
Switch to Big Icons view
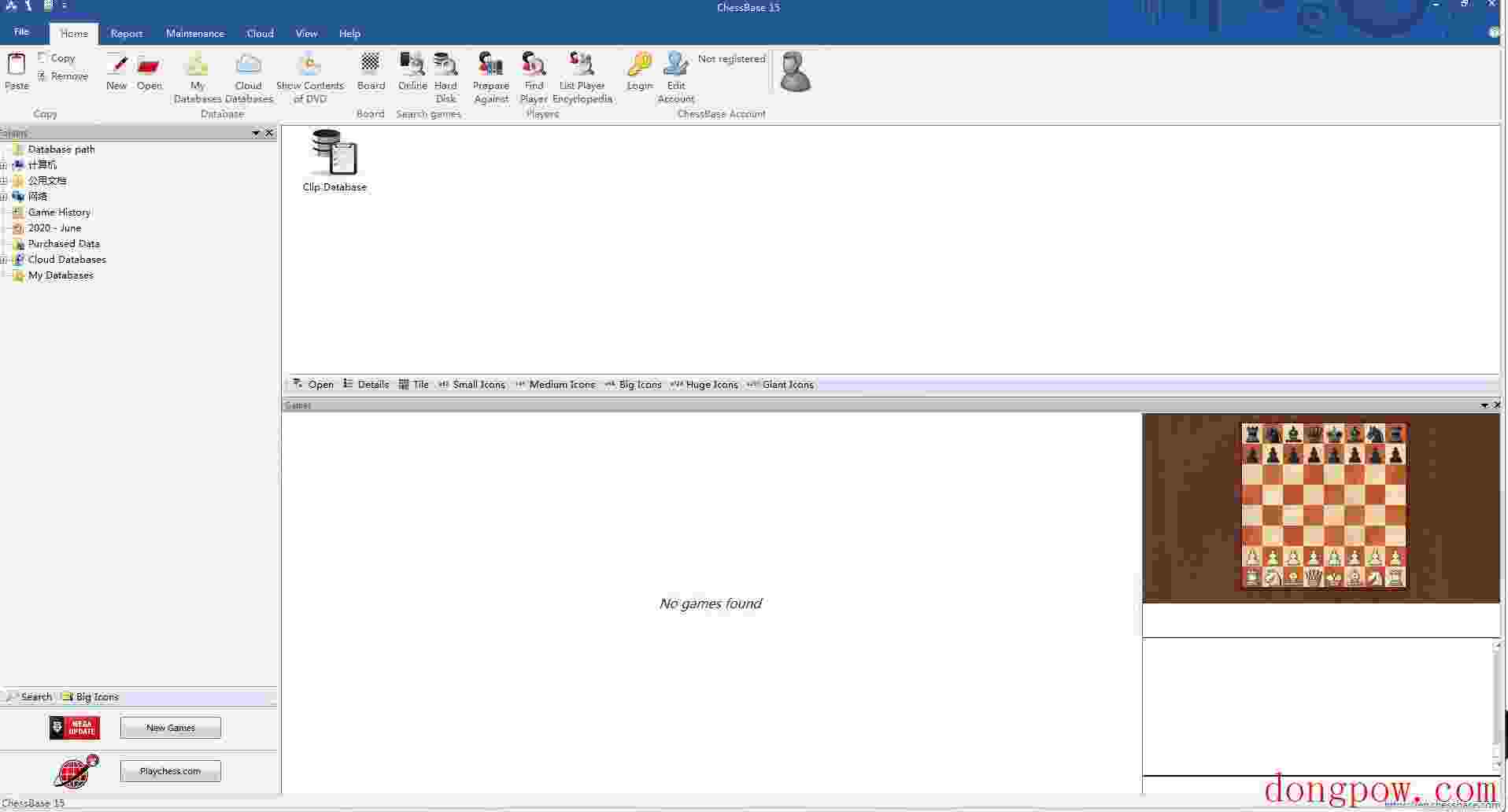(x=633, y=384)
